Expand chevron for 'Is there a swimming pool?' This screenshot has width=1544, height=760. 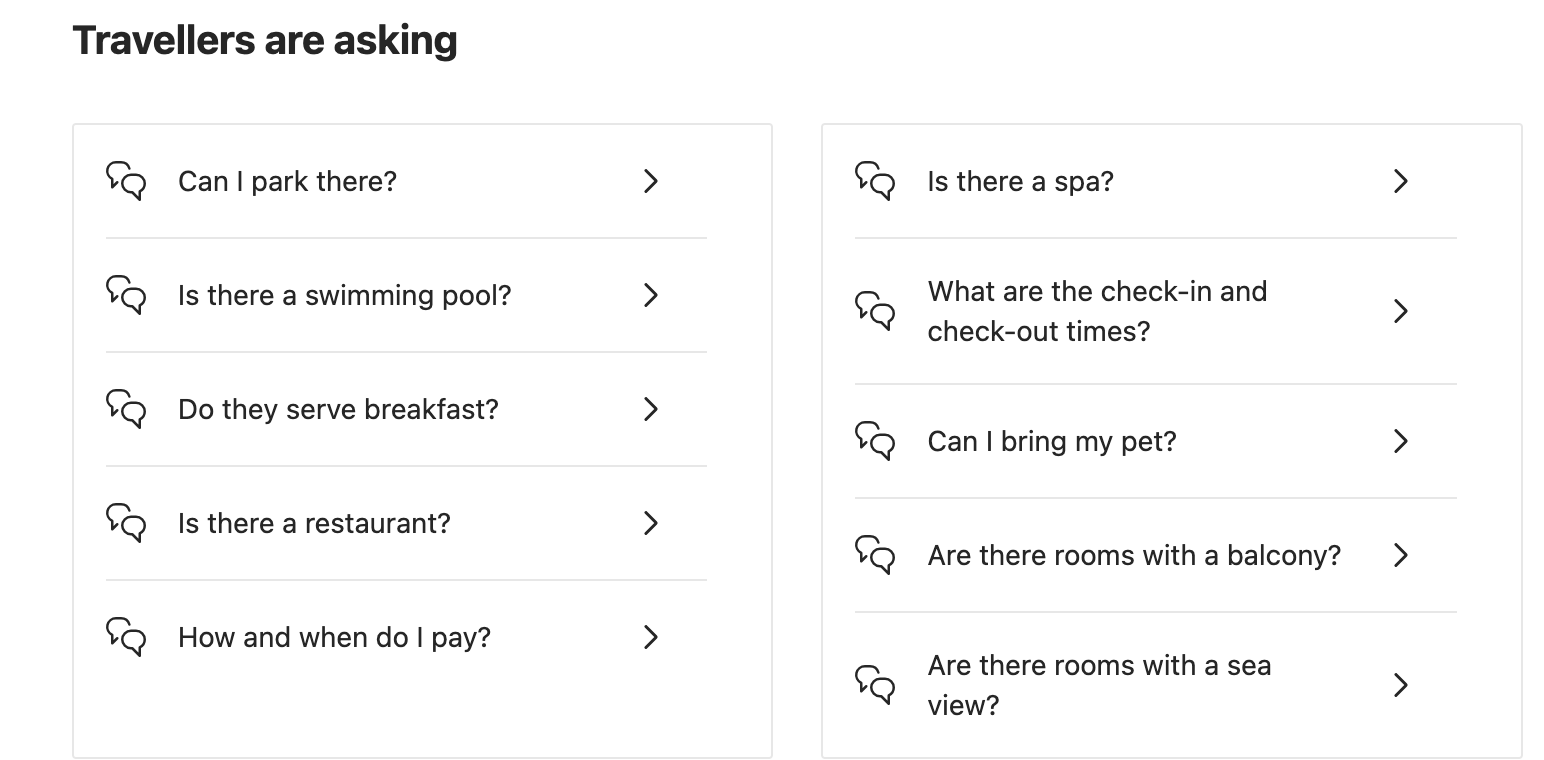(651, 295)
